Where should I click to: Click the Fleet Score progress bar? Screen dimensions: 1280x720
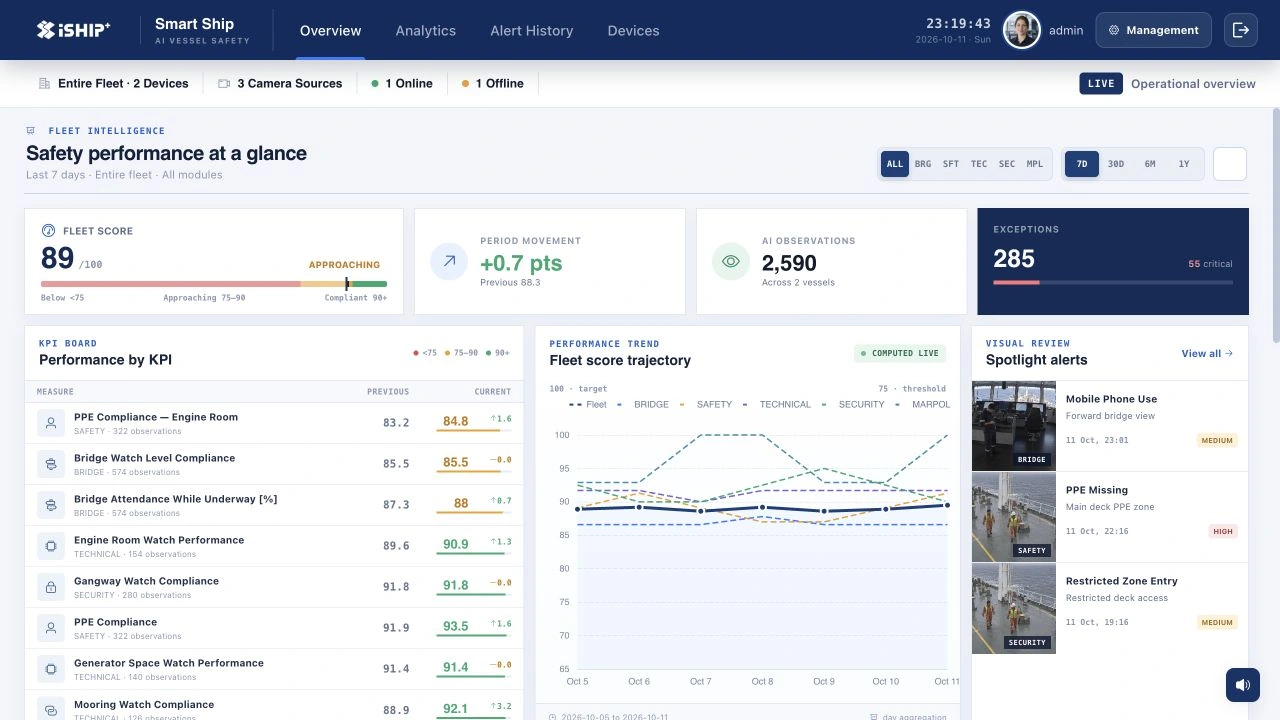pos(214,284)
